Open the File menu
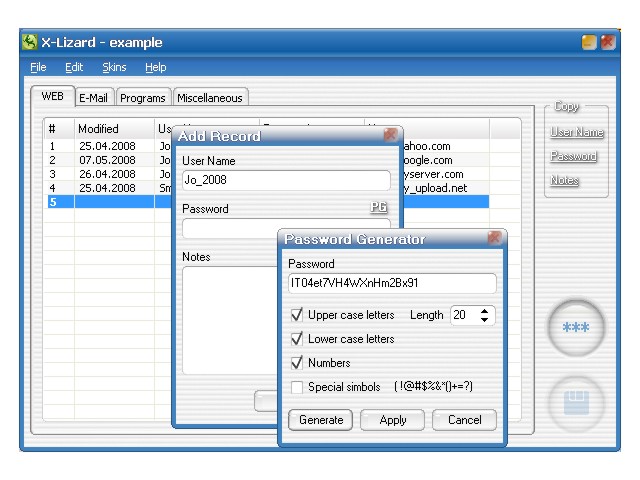The image size is (640, 480). coord(38,67)
